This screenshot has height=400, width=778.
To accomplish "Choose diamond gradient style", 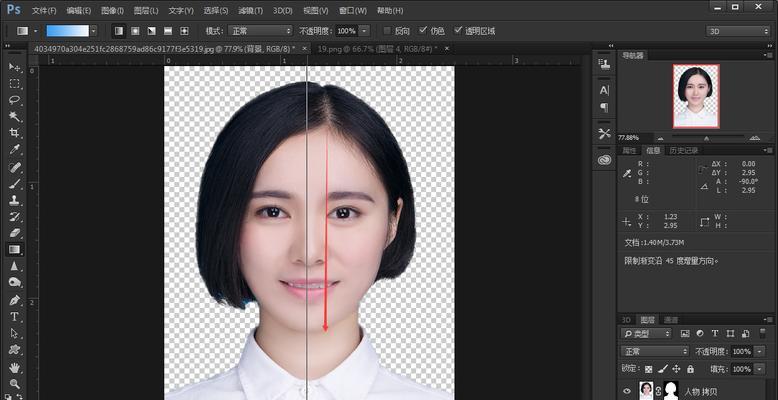I will (184, 31).
